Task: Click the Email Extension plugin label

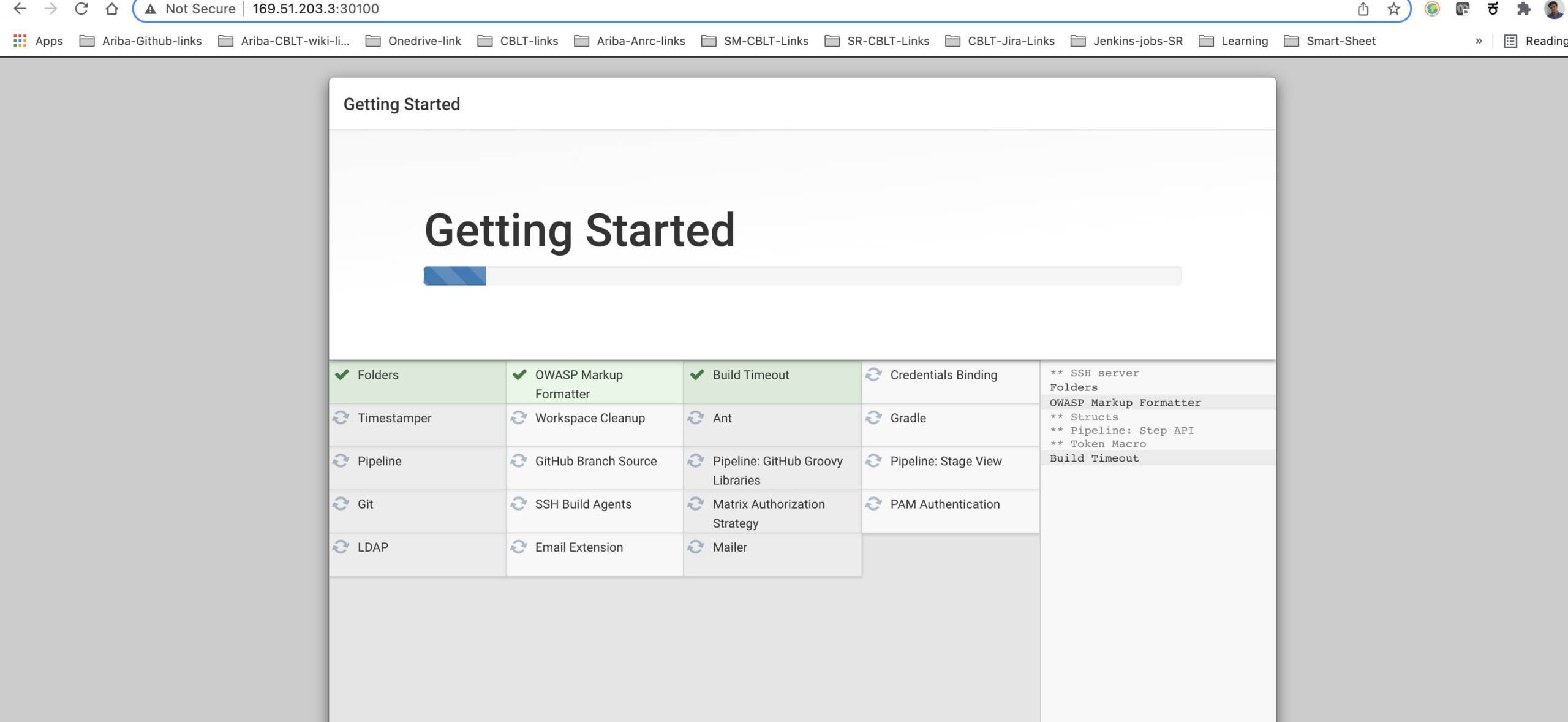Action: coord(579,547)
